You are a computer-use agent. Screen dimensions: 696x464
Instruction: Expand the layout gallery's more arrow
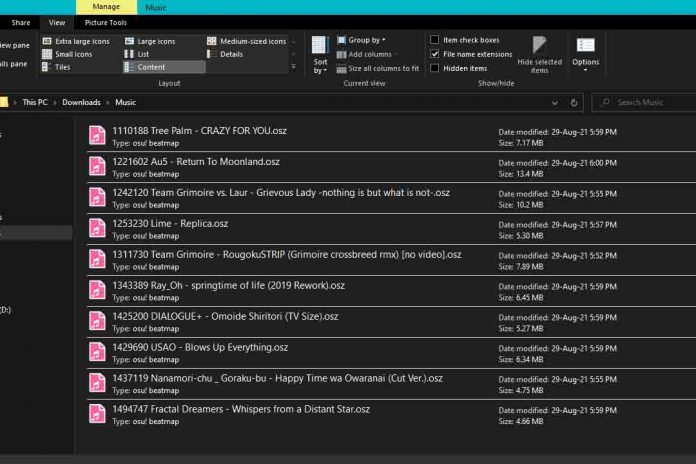tap(293, 67)
